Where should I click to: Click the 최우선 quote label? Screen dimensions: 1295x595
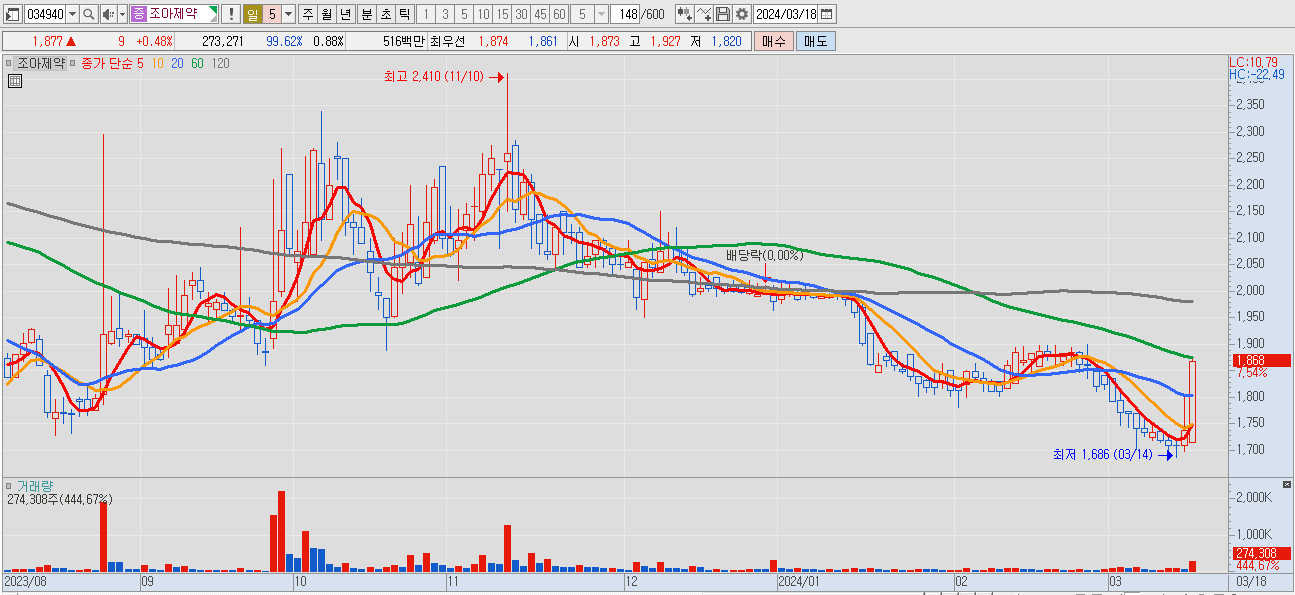(x=449, y=41)
